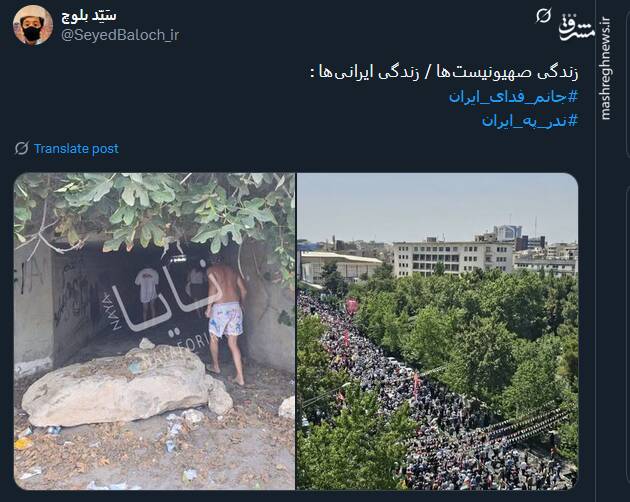Click the person in white shirt inside tunnel

coord(147,291)
